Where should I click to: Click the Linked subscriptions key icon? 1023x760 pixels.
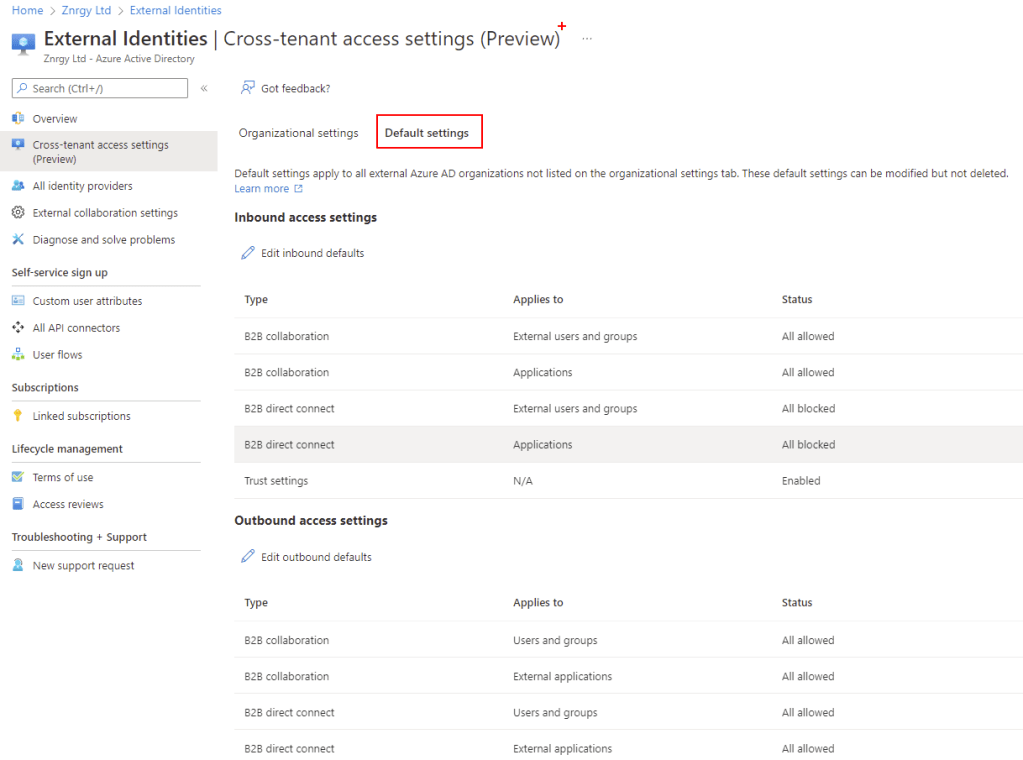tap(18, 416)
